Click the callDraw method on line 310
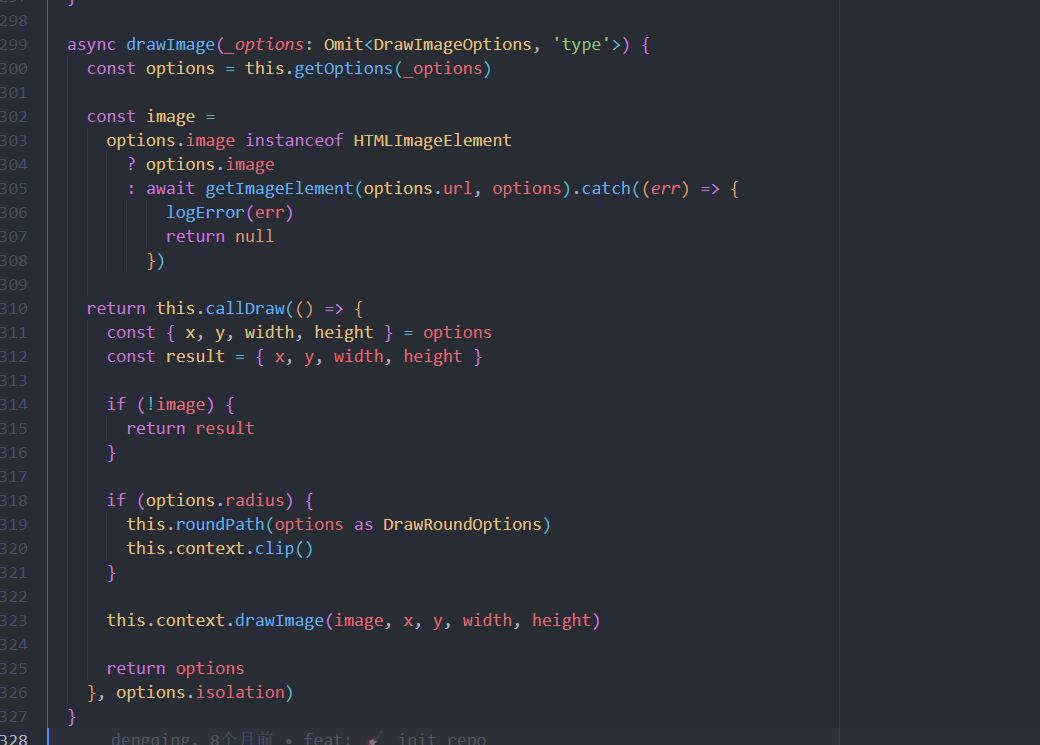 [244, 308]
